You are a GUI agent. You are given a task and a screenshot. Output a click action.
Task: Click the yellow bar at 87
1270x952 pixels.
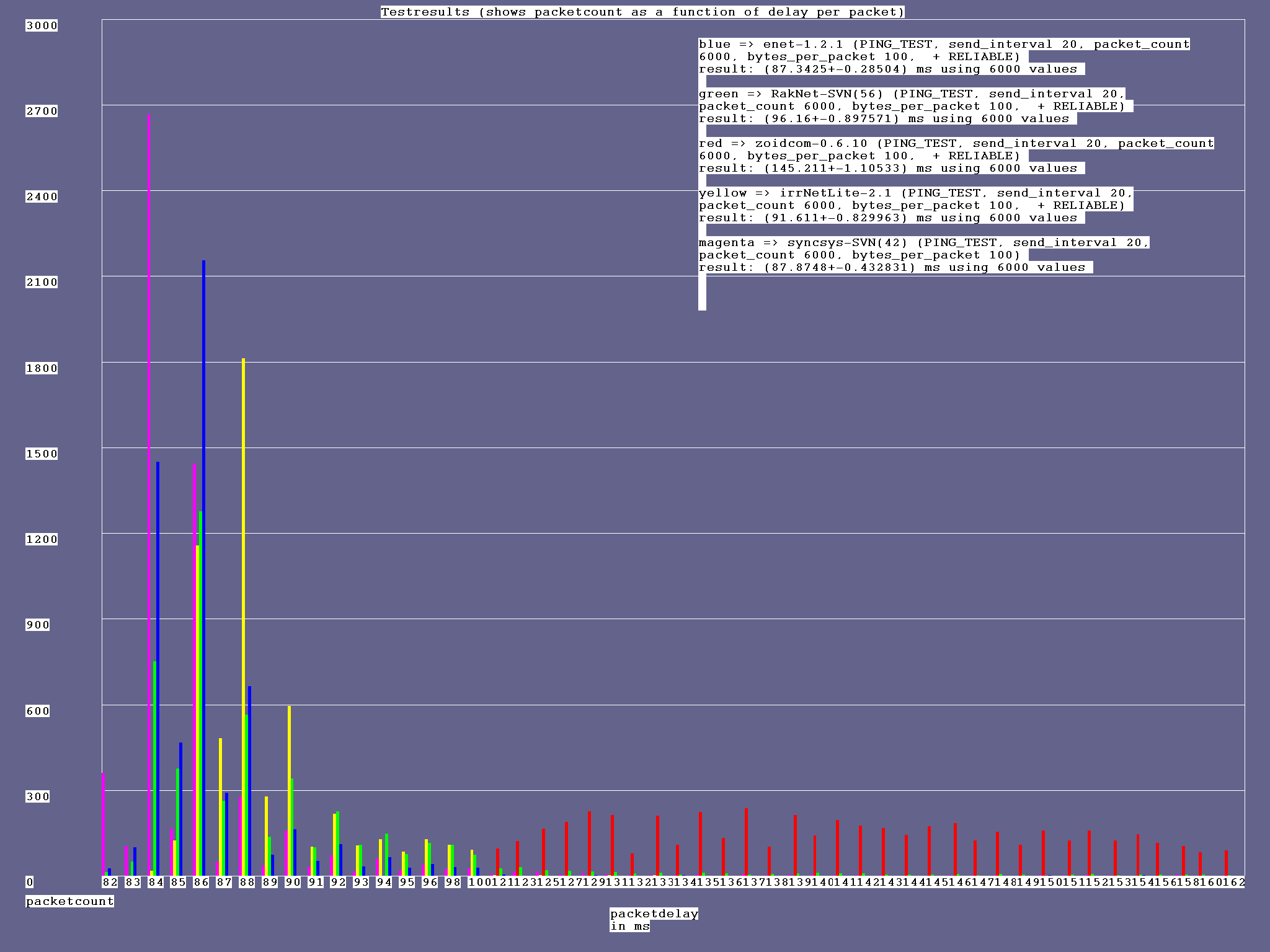(221, 807)
